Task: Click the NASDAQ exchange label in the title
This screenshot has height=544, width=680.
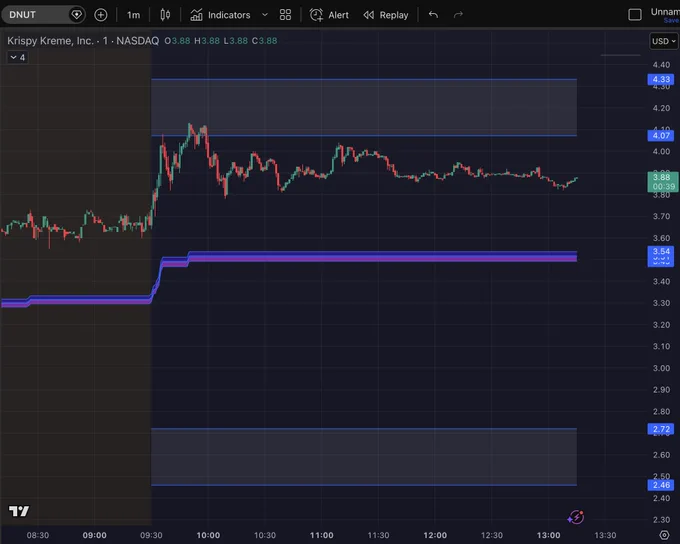Action: pyautogui.click(x=137, y=41)
